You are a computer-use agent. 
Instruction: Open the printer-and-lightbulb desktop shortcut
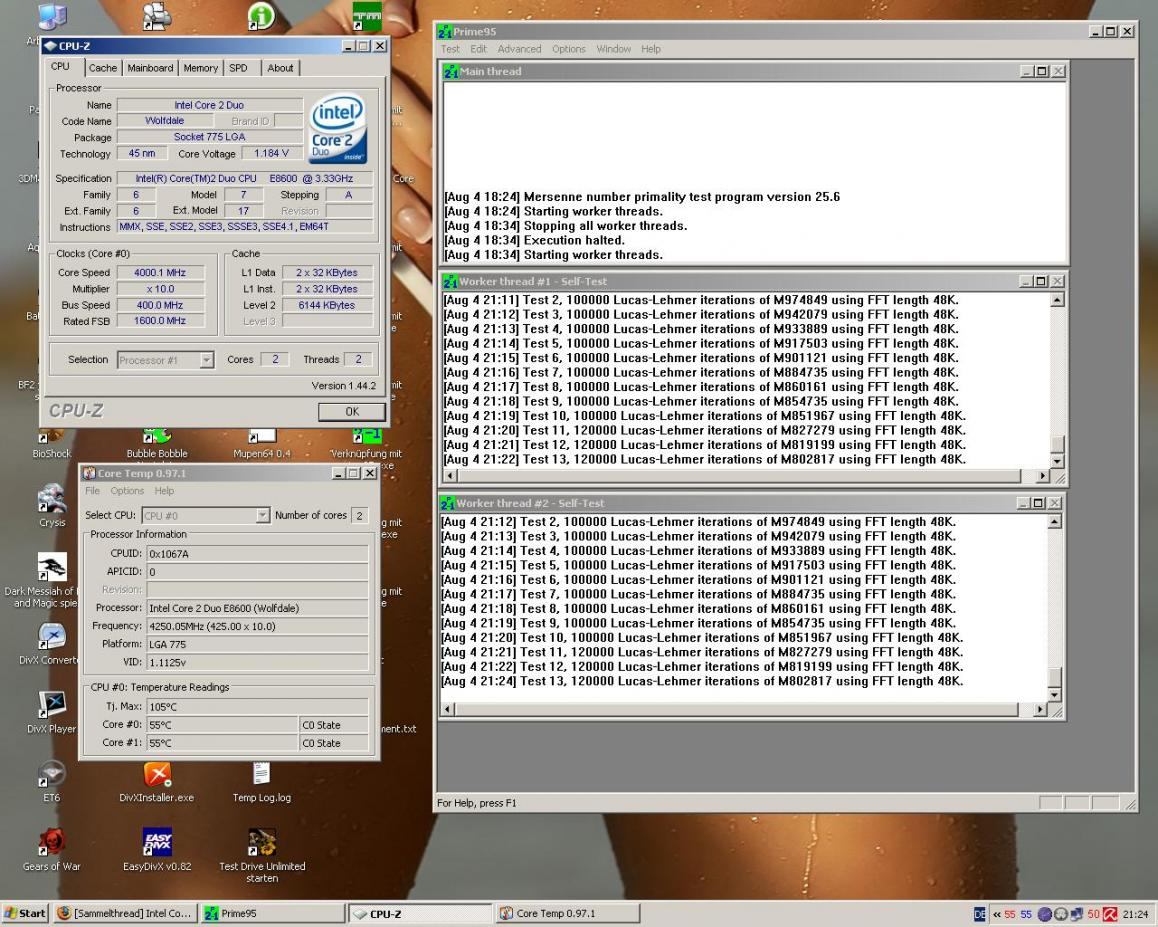(x=156, y=16)
